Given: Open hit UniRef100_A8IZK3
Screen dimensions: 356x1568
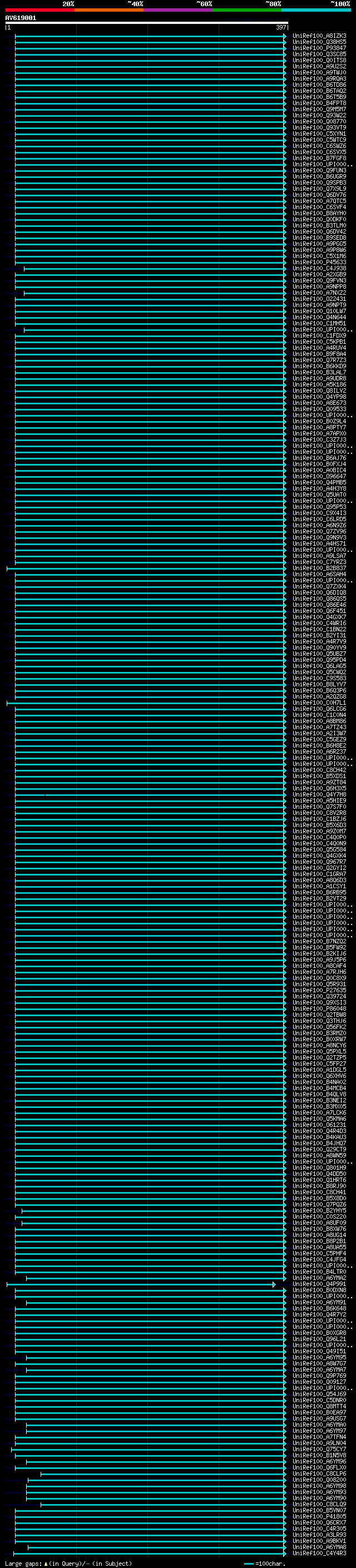Looking at the screenshot, I should 319,36.
